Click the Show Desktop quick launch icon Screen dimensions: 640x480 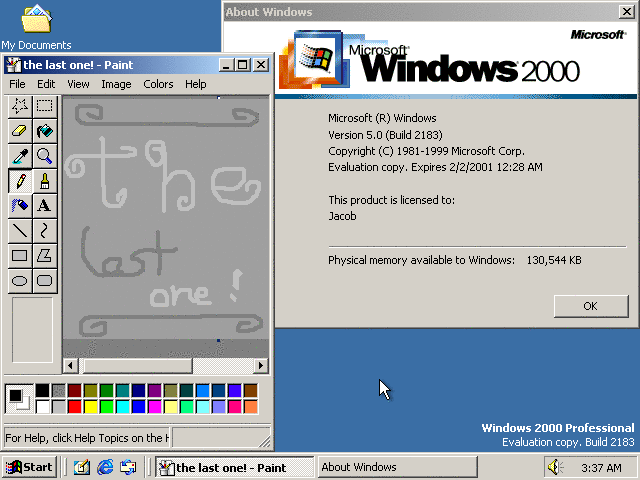(x=82, y=467)
